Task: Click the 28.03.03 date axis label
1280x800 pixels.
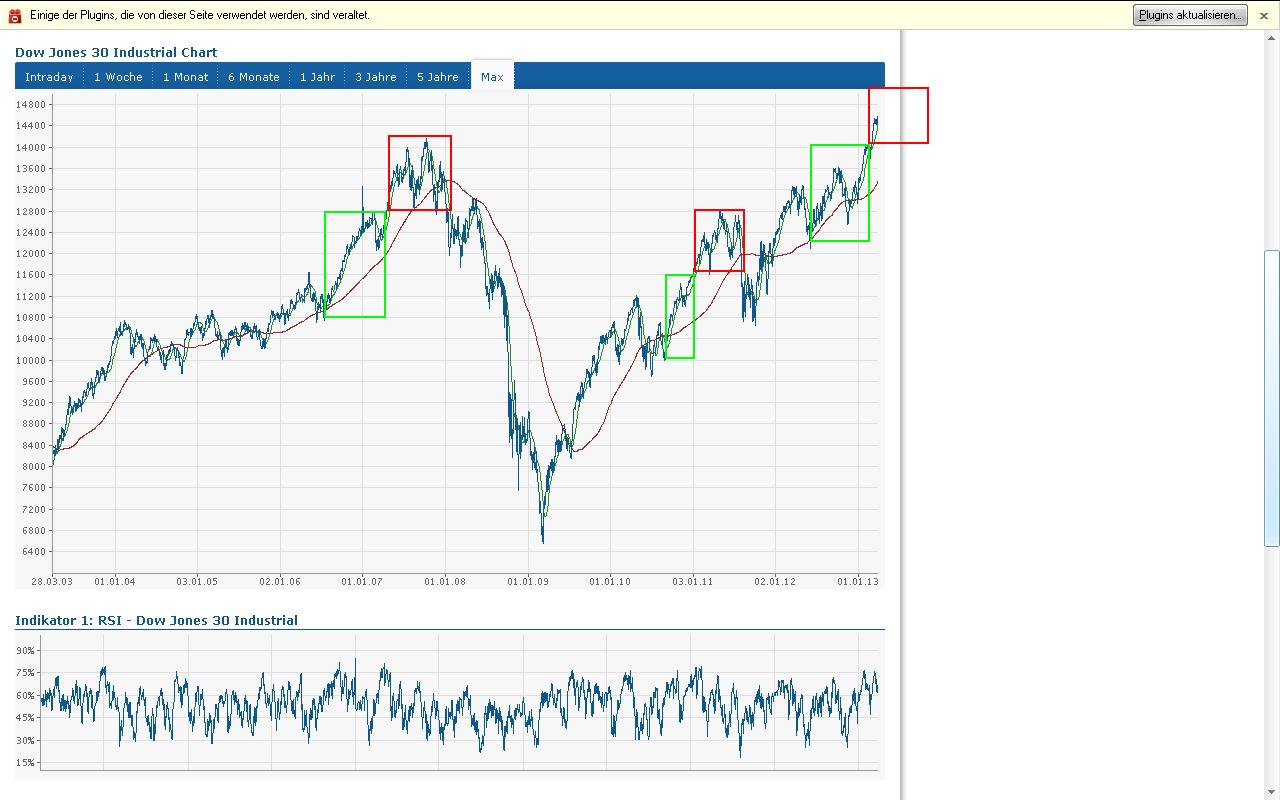Action: click(x=52, y=581)
